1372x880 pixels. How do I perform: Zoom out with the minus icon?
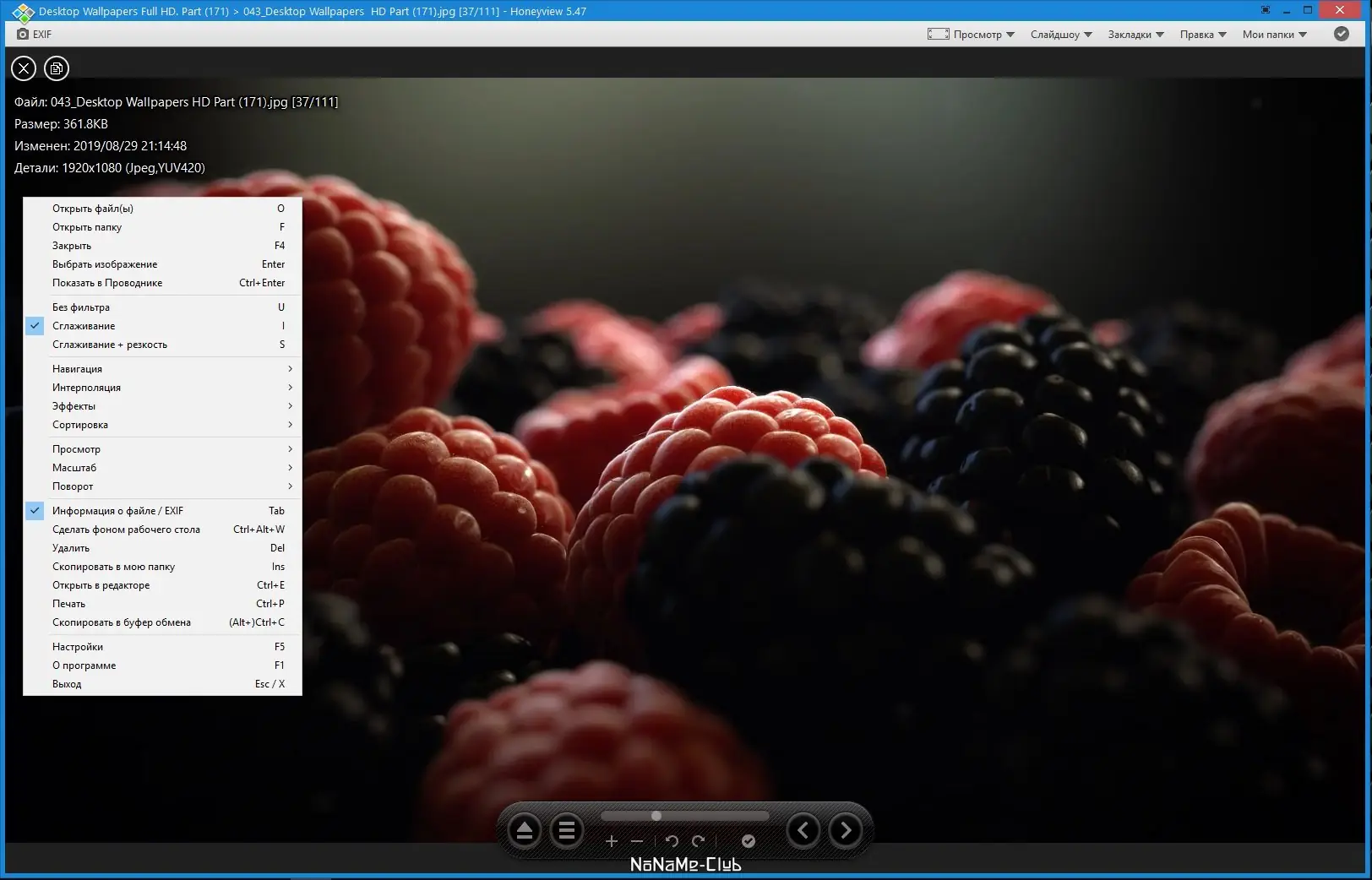(x=640, y=841)
